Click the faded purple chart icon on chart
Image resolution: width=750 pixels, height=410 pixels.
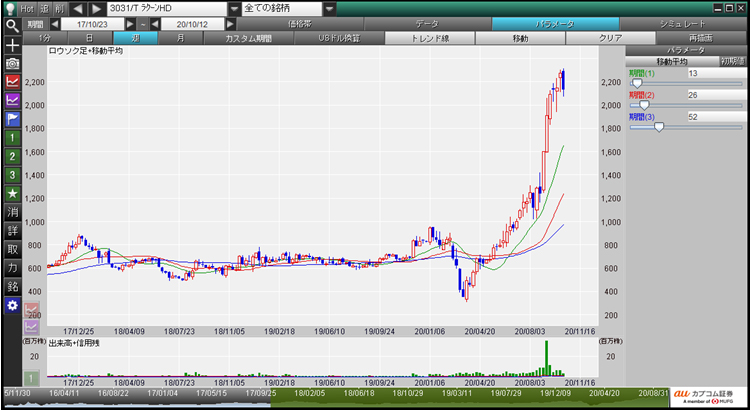click(x=32, y=327)
